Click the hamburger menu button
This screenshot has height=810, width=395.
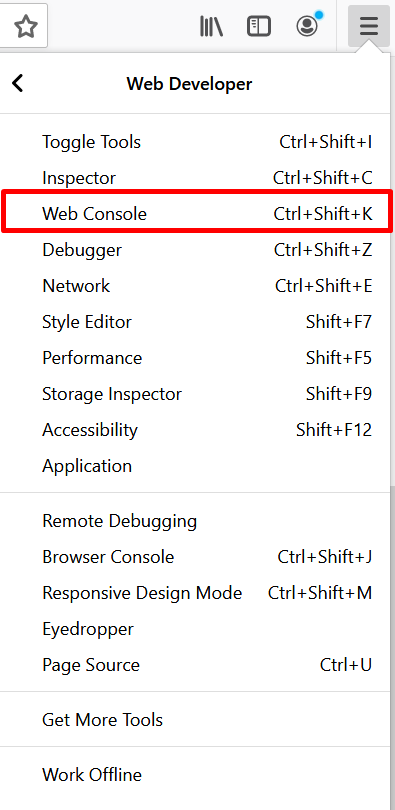pyautogui.click(x=369, y=26)
